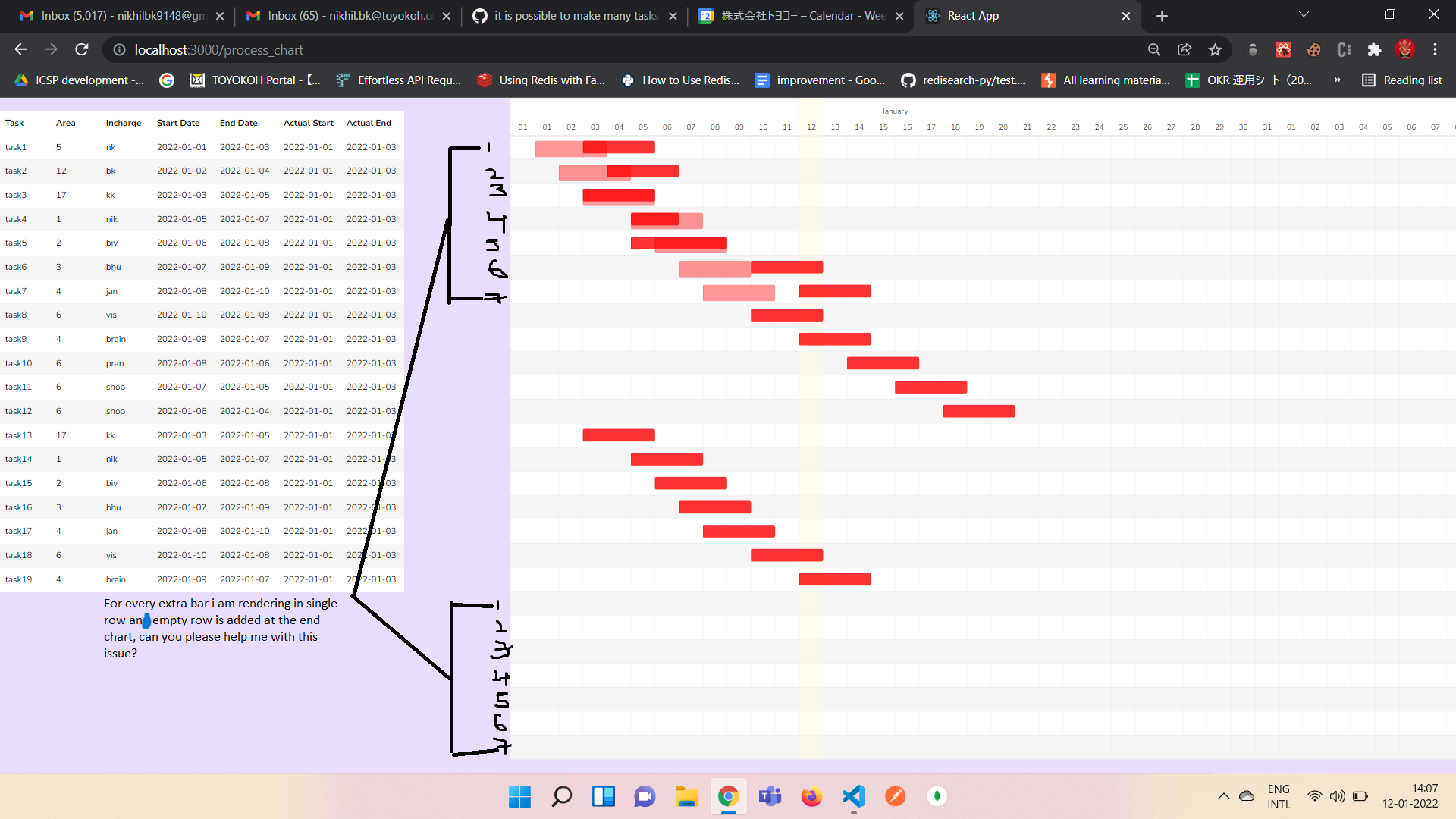Bookmark this page with star icon
Image resolution: width=1456 pixels, height=819 pixels.
tap(1215, 50)
